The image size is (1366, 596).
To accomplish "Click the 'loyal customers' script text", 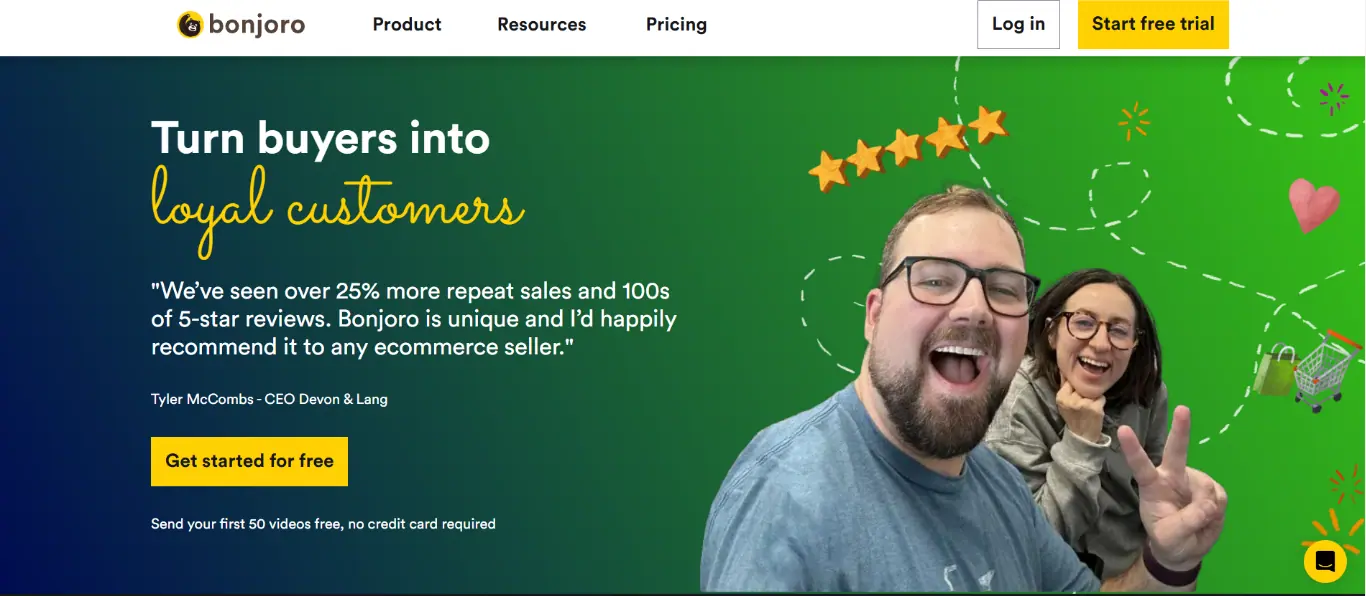I will pyautogui.click(x=337, y=209).
